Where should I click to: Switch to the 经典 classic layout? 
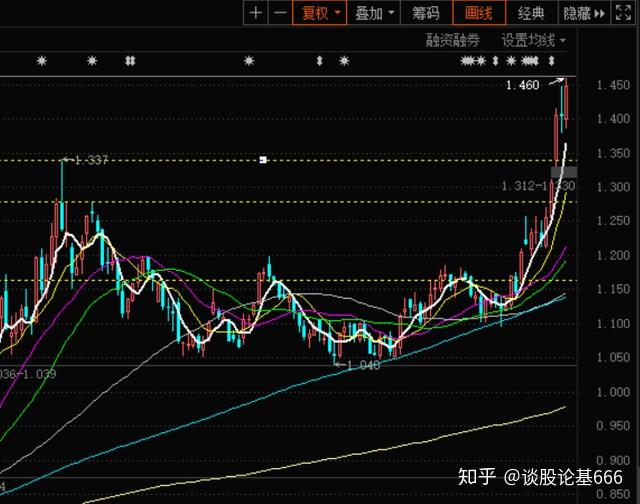click(532, 13)
